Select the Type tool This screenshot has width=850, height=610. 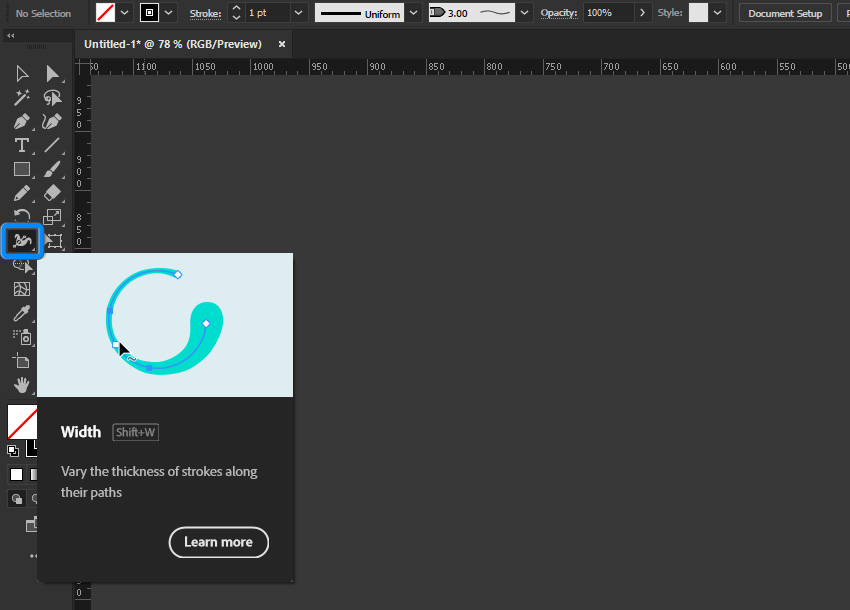[x=21, y=145]
